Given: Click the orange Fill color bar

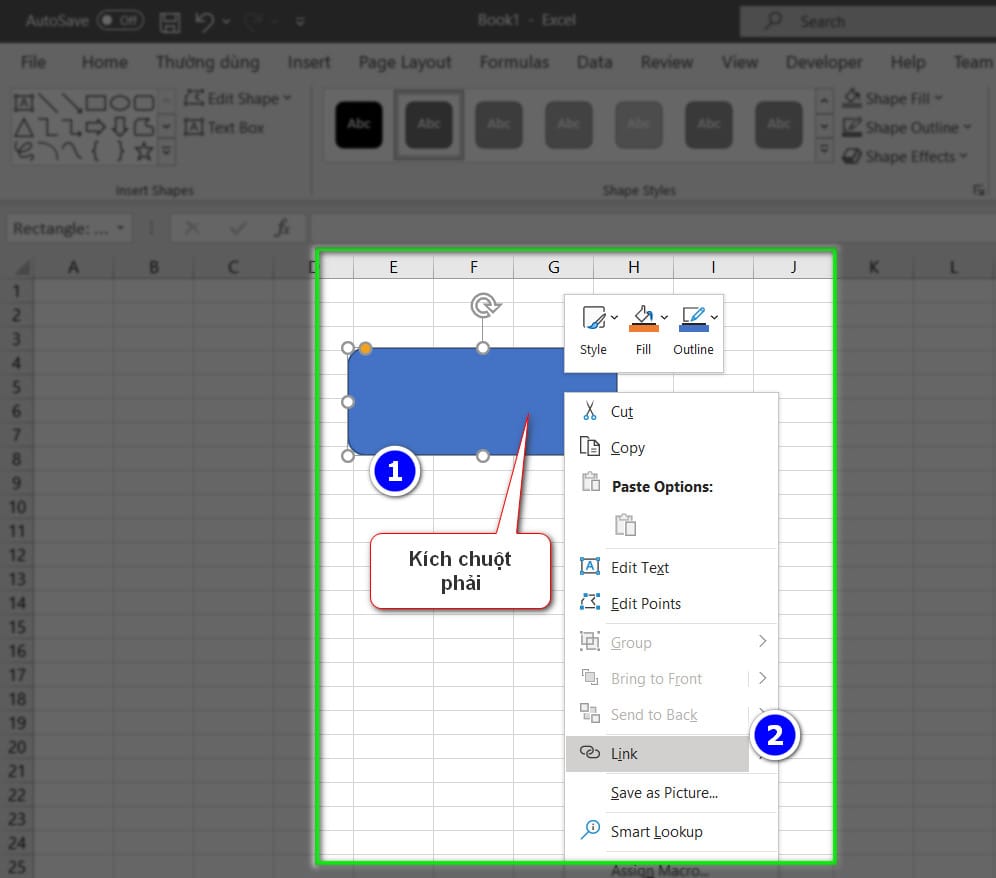Looking at the screenshot, I should coord(643,327).
